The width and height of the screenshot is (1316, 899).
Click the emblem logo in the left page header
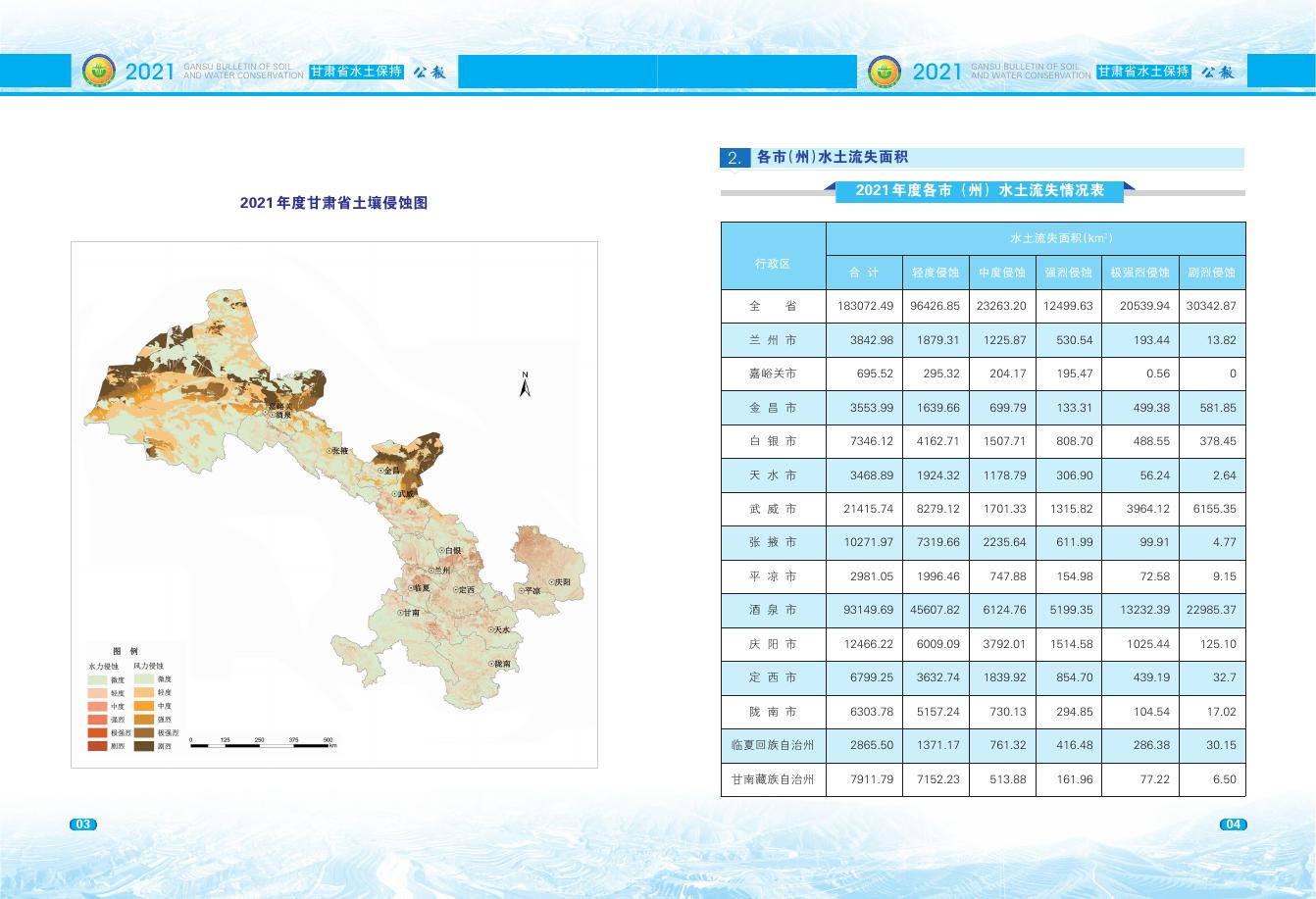(x=98, y=71)
